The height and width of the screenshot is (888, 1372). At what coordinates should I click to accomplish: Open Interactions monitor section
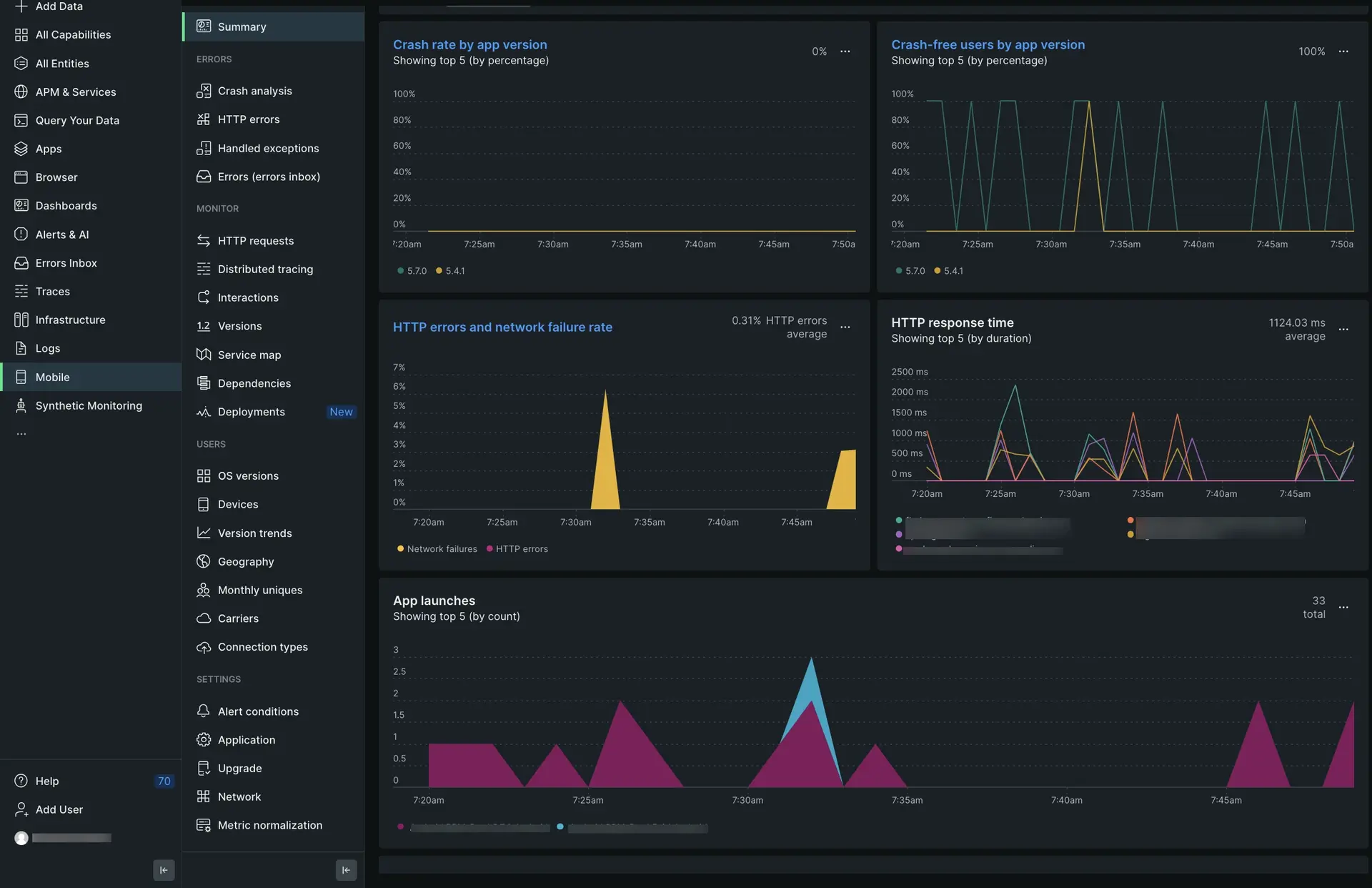[x=248, y=298]
